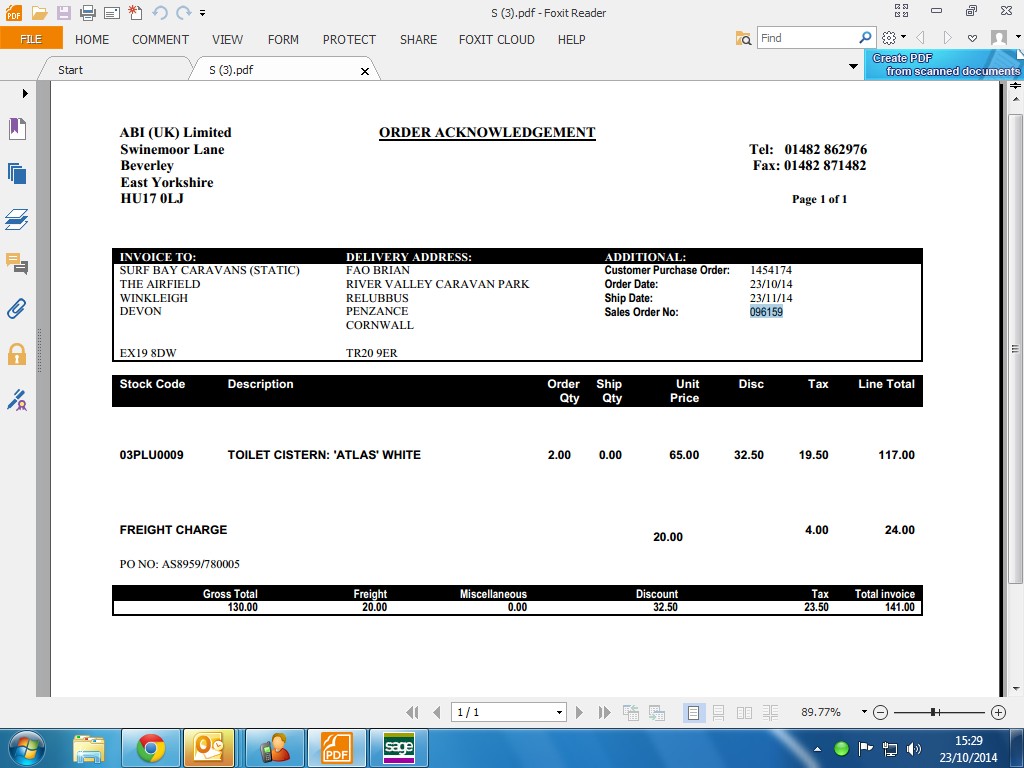
Task: Toggle facing pages view mode
Action: pos(744,712)
